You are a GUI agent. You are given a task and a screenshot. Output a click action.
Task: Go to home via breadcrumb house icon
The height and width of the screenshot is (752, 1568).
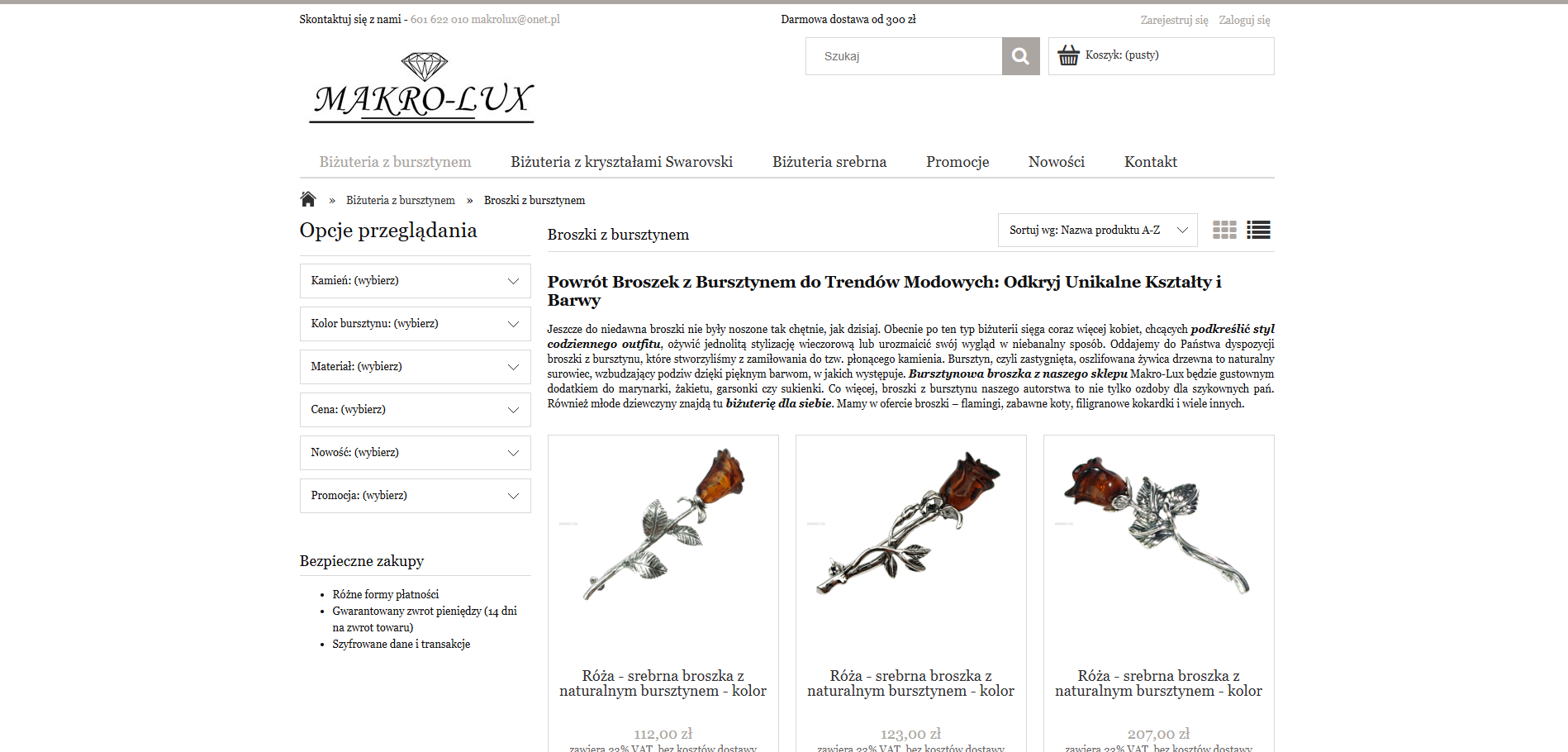308,199
